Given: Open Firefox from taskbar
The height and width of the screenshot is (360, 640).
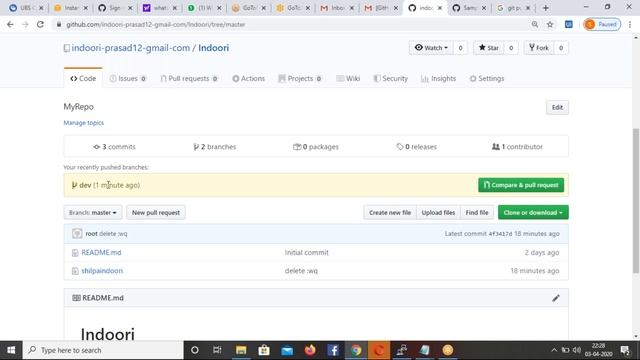Looking at the screenshot, I should click(310, 350).
